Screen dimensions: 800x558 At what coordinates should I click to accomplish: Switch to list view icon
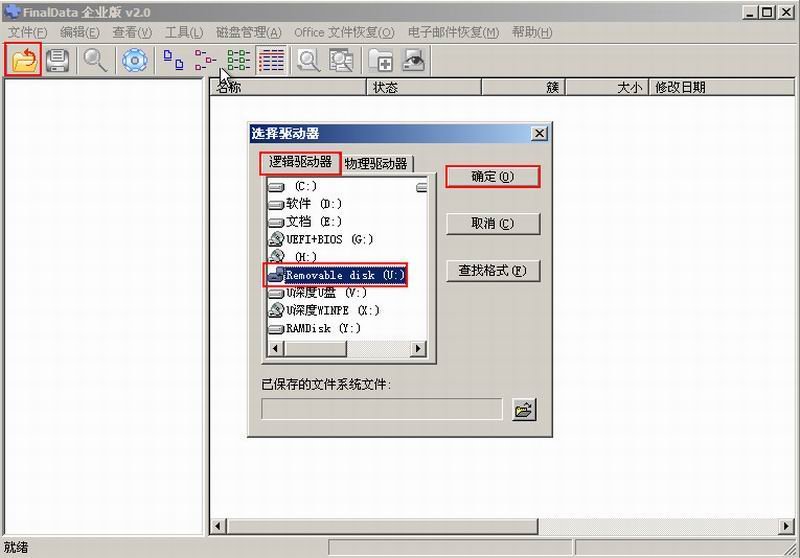[x=238, y=60]
